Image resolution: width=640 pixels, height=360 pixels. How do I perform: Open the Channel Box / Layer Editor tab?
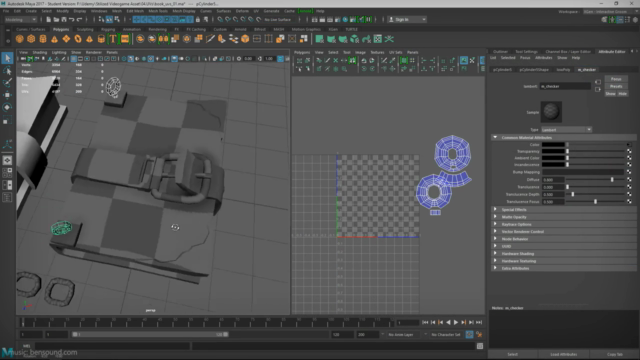568,51
